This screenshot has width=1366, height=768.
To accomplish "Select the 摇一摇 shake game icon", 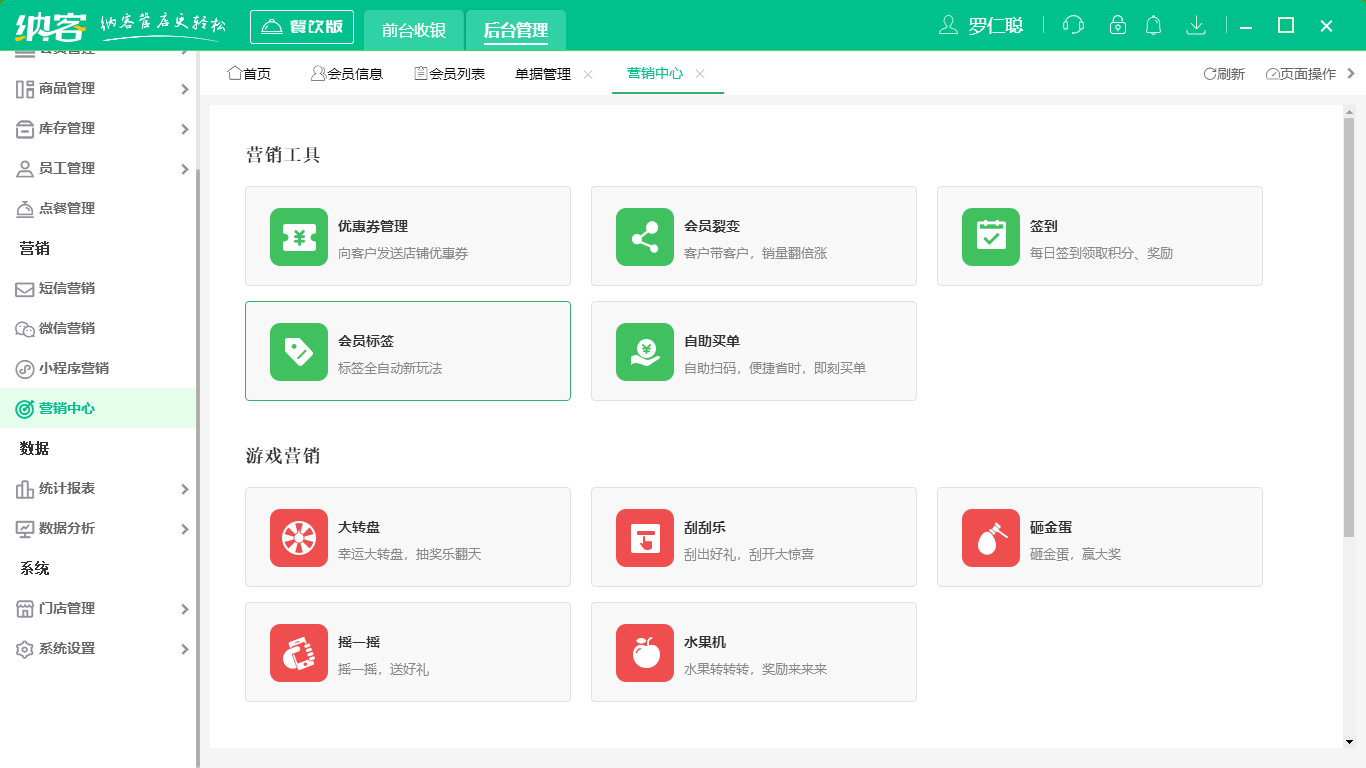I will pyautogui.click(x=298, y=652).
